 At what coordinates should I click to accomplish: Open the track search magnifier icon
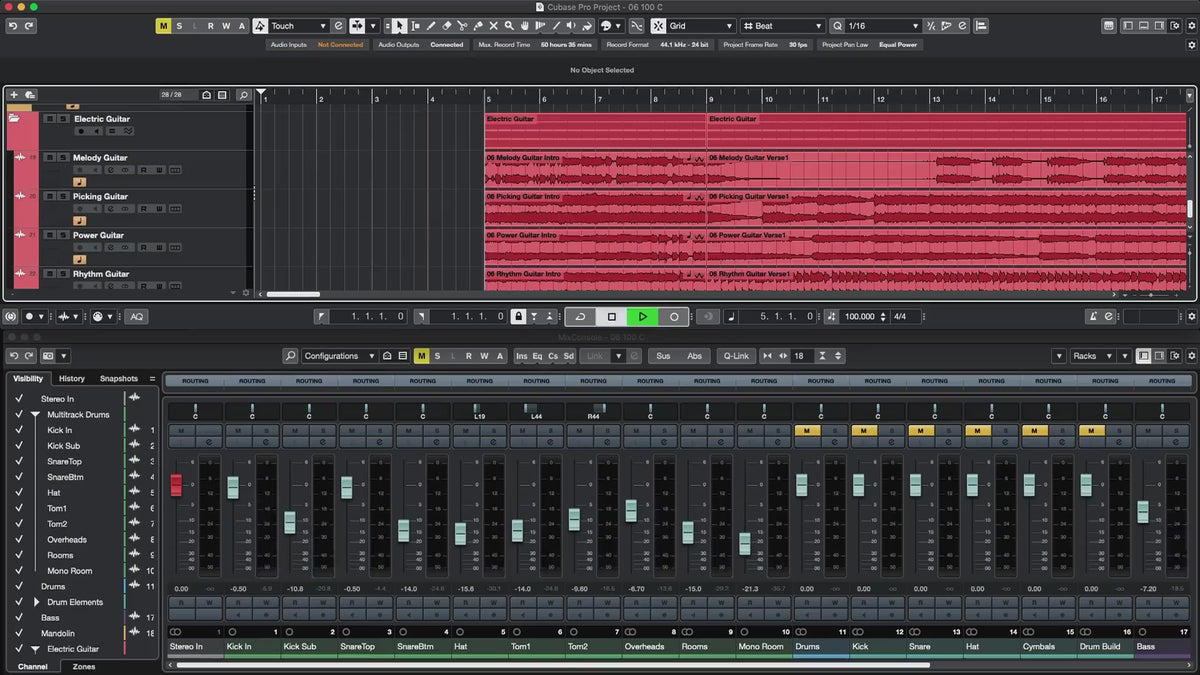[x=243, y=95]
